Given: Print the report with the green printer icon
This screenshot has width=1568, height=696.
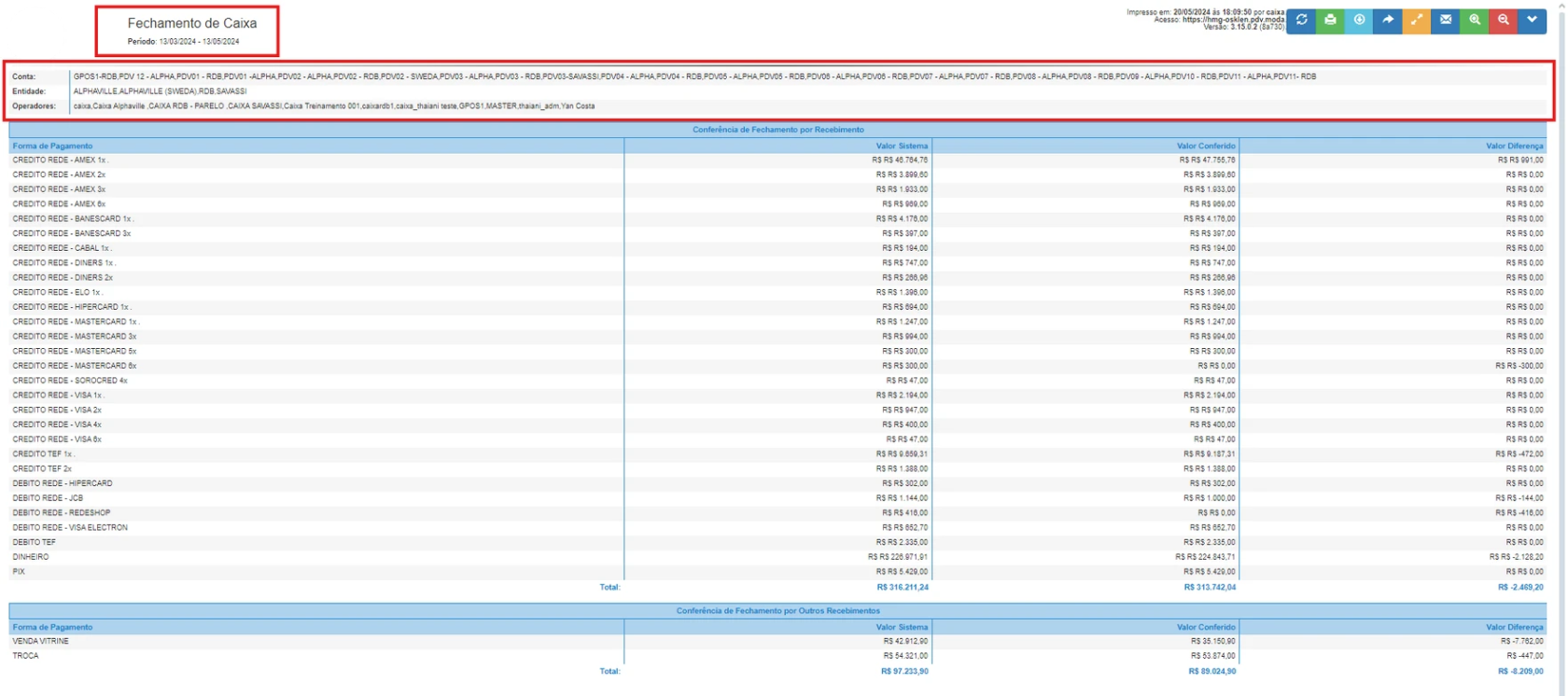Looking at the screenshot, I should pyautogui.click(x=1330, y=20).
